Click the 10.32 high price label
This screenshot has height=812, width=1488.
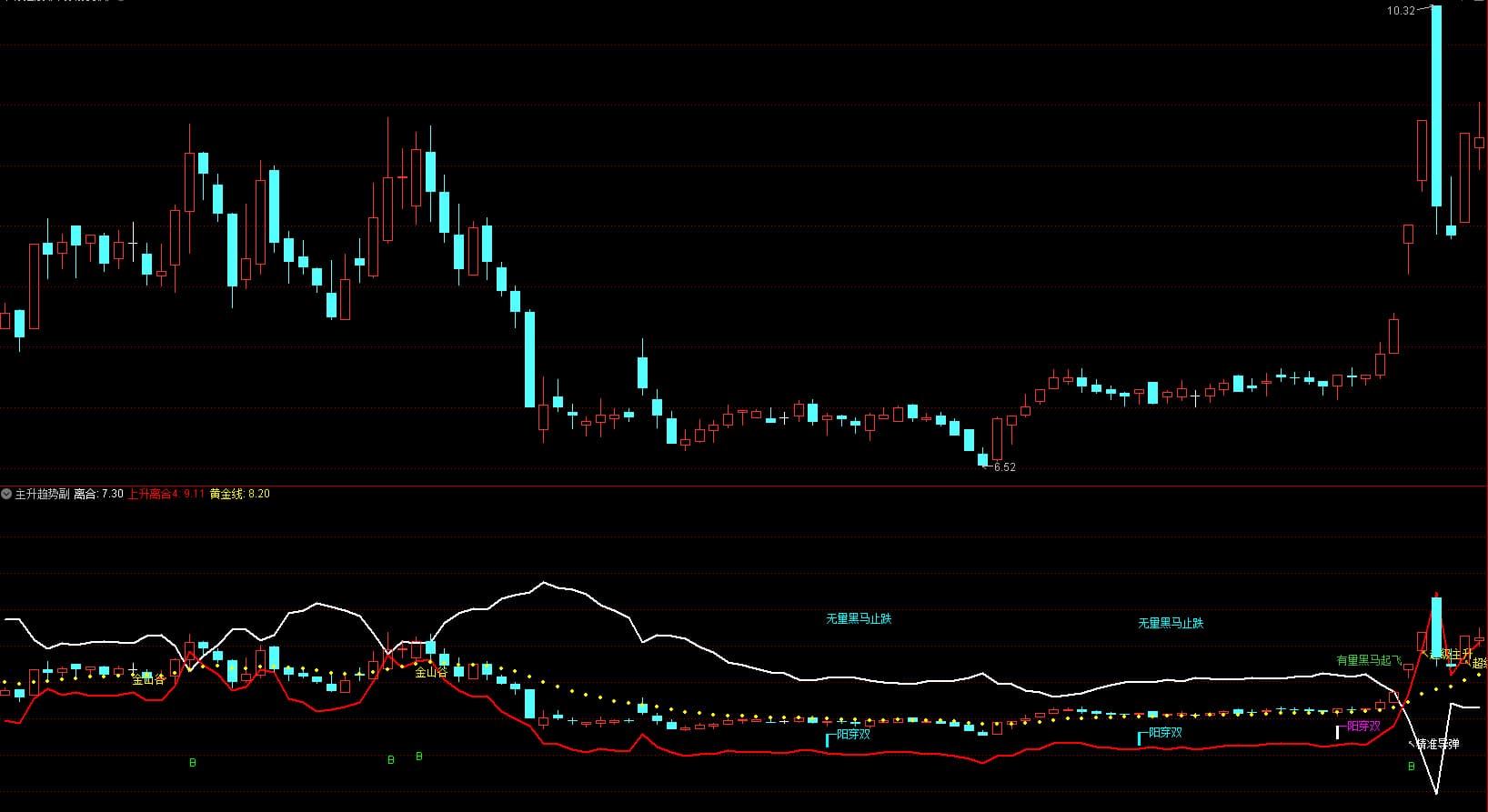[x=1401, y=11]
